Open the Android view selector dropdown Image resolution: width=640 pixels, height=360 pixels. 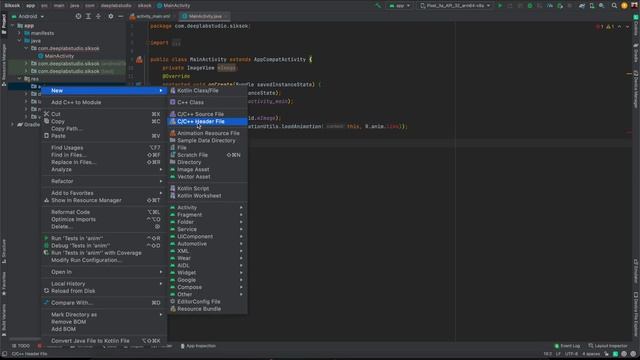28,16
